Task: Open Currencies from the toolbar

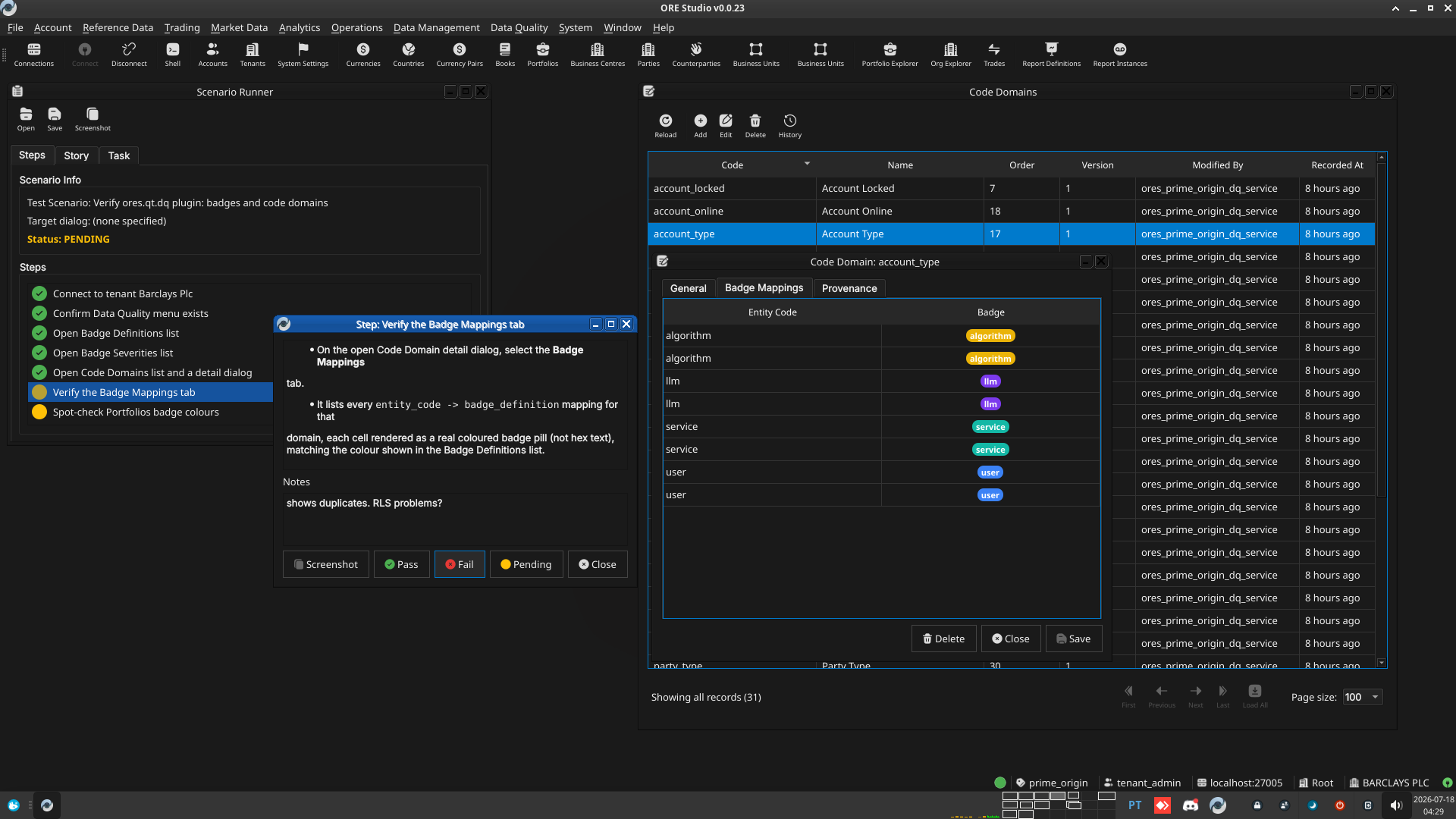Action: tap(363, 55)
